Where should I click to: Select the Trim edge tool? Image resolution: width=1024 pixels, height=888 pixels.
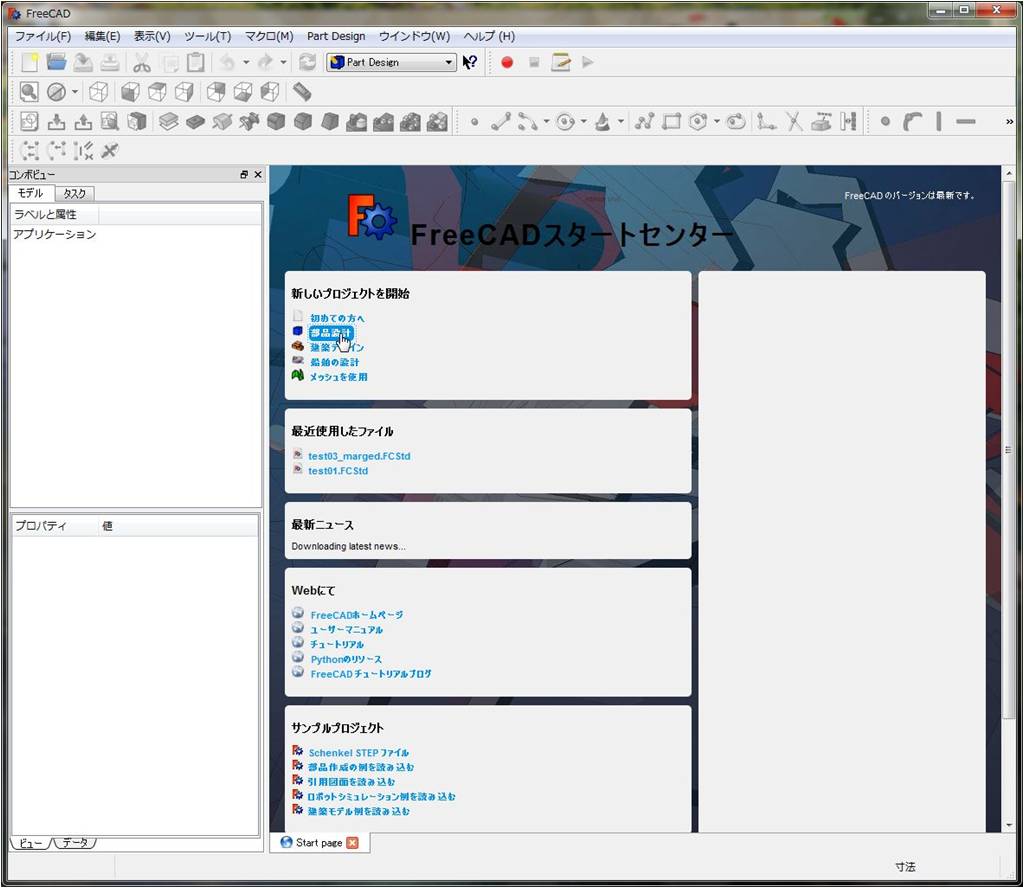point(793,122)
